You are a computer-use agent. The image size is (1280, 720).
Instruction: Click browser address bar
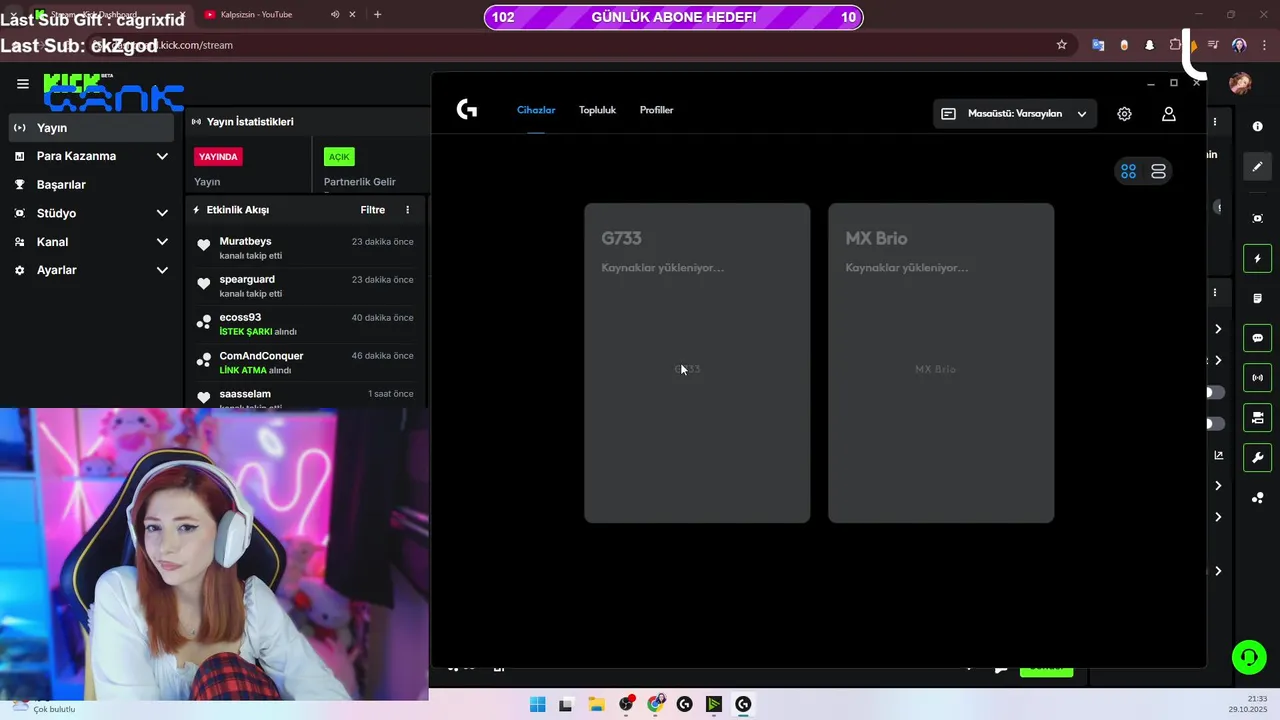click(580, 45)
